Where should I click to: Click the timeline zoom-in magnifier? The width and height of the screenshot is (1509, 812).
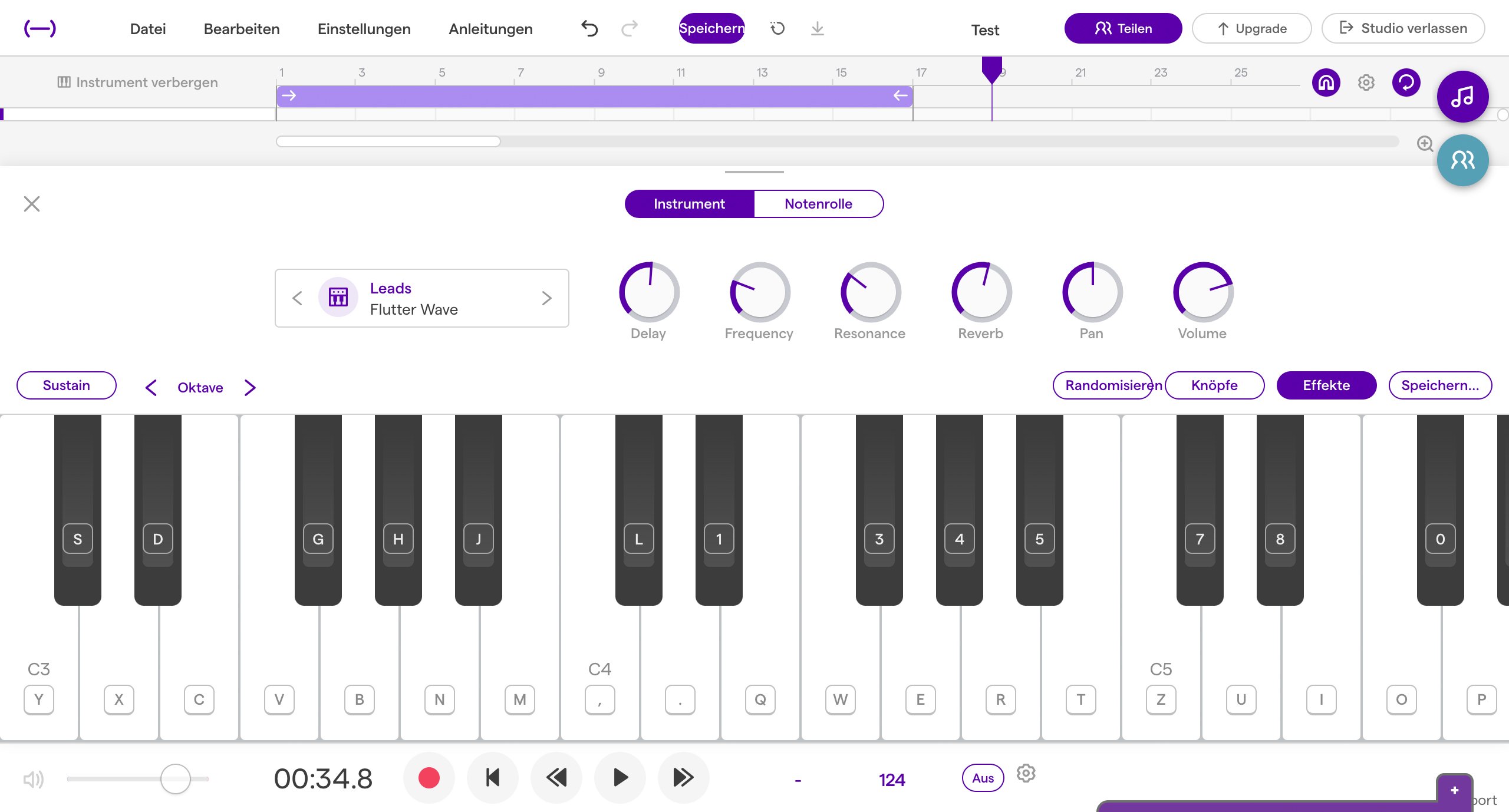1425,144
